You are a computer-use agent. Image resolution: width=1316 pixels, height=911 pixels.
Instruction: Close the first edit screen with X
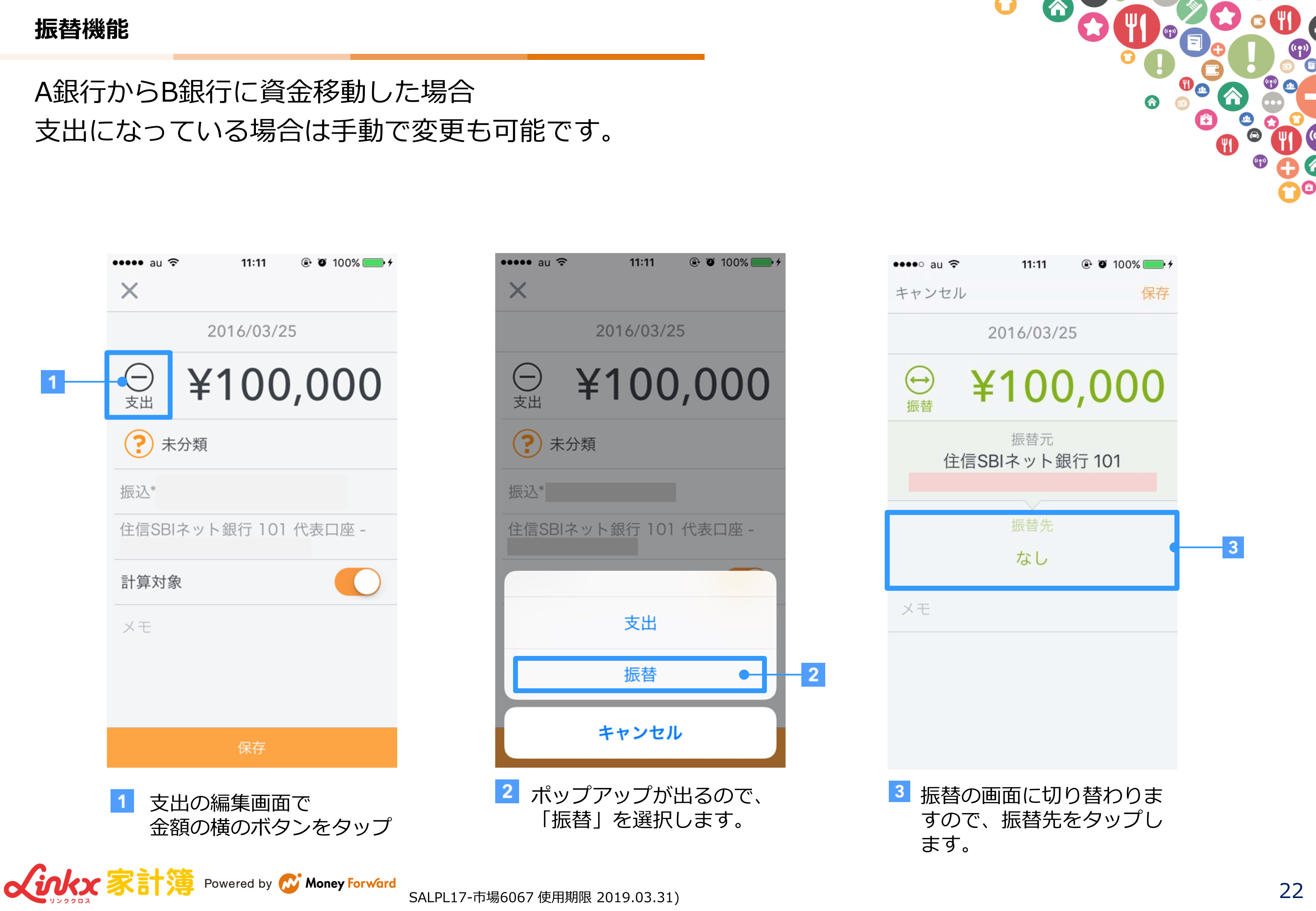tap(130, 291)
